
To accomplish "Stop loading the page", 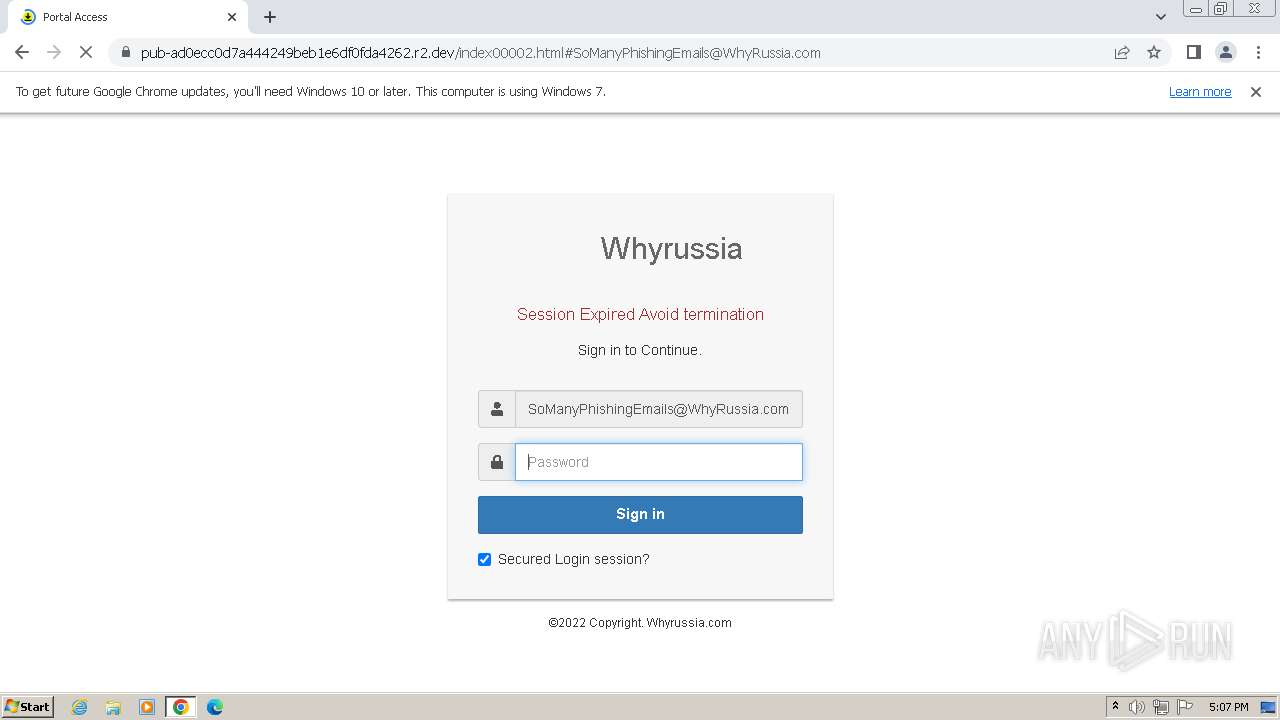I will pyautogui.click(x=86, y=53).
